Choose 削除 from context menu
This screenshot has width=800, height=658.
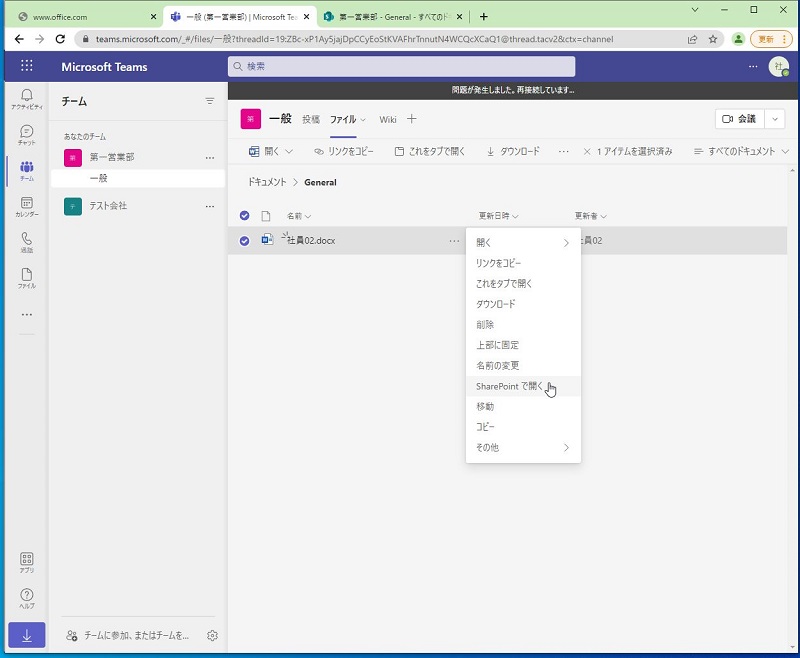click(x=523, y=325)
